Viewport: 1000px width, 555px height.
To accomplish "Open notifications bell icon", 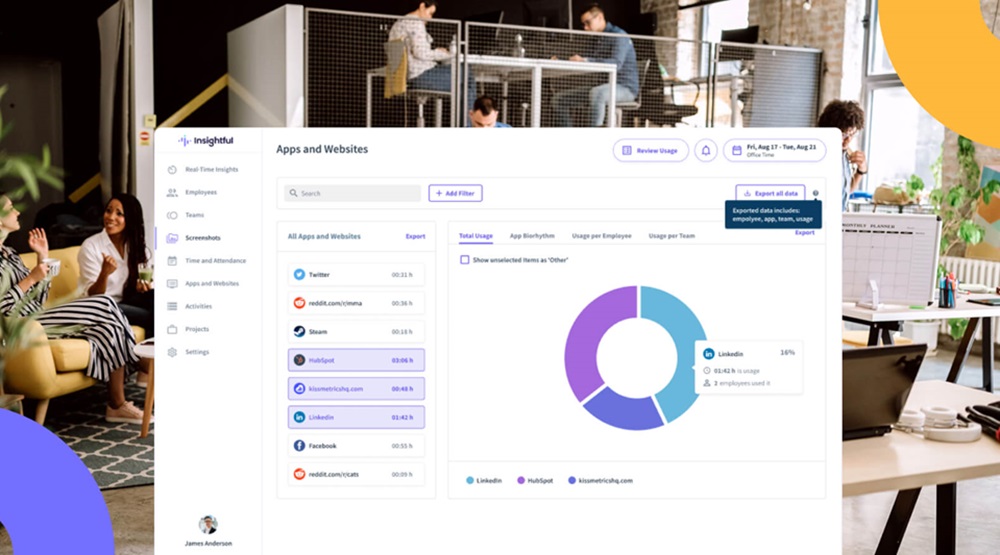I will (706, 151).
